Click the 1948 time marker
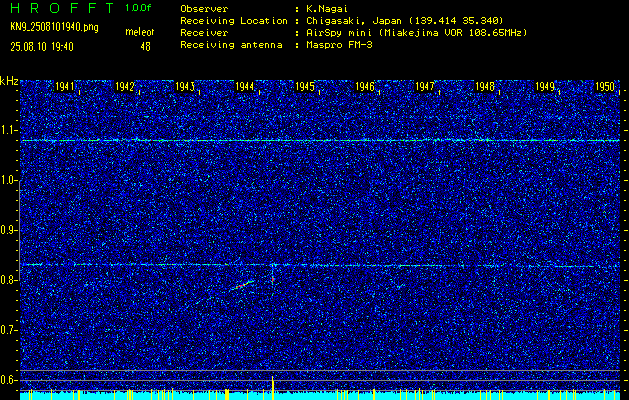 [485, 86]
